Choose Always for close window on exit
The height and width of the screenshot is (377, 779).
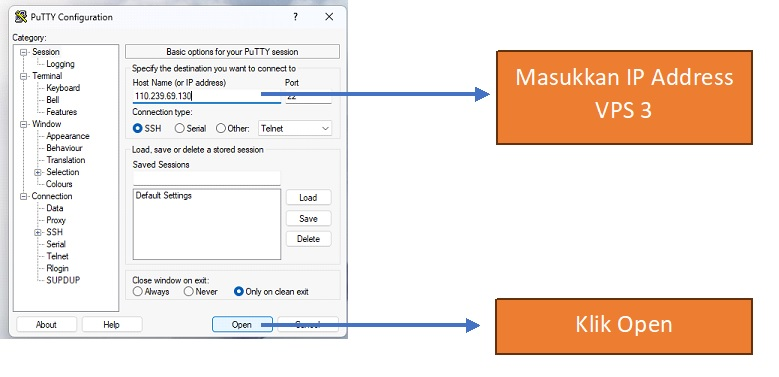[138, 292]
